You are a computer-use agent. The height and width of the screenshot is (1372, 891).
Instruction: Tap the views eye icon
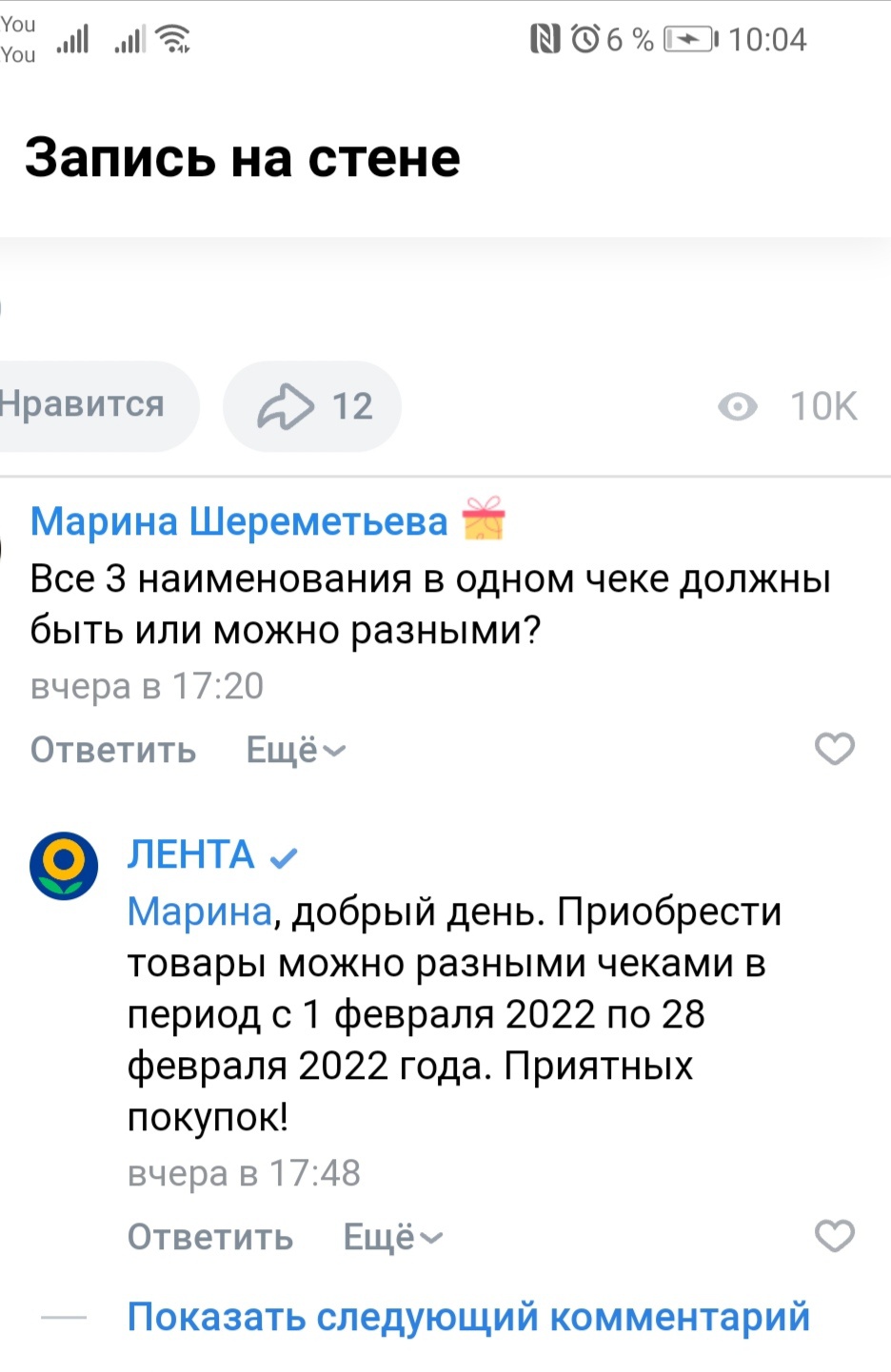pos(737,407)
